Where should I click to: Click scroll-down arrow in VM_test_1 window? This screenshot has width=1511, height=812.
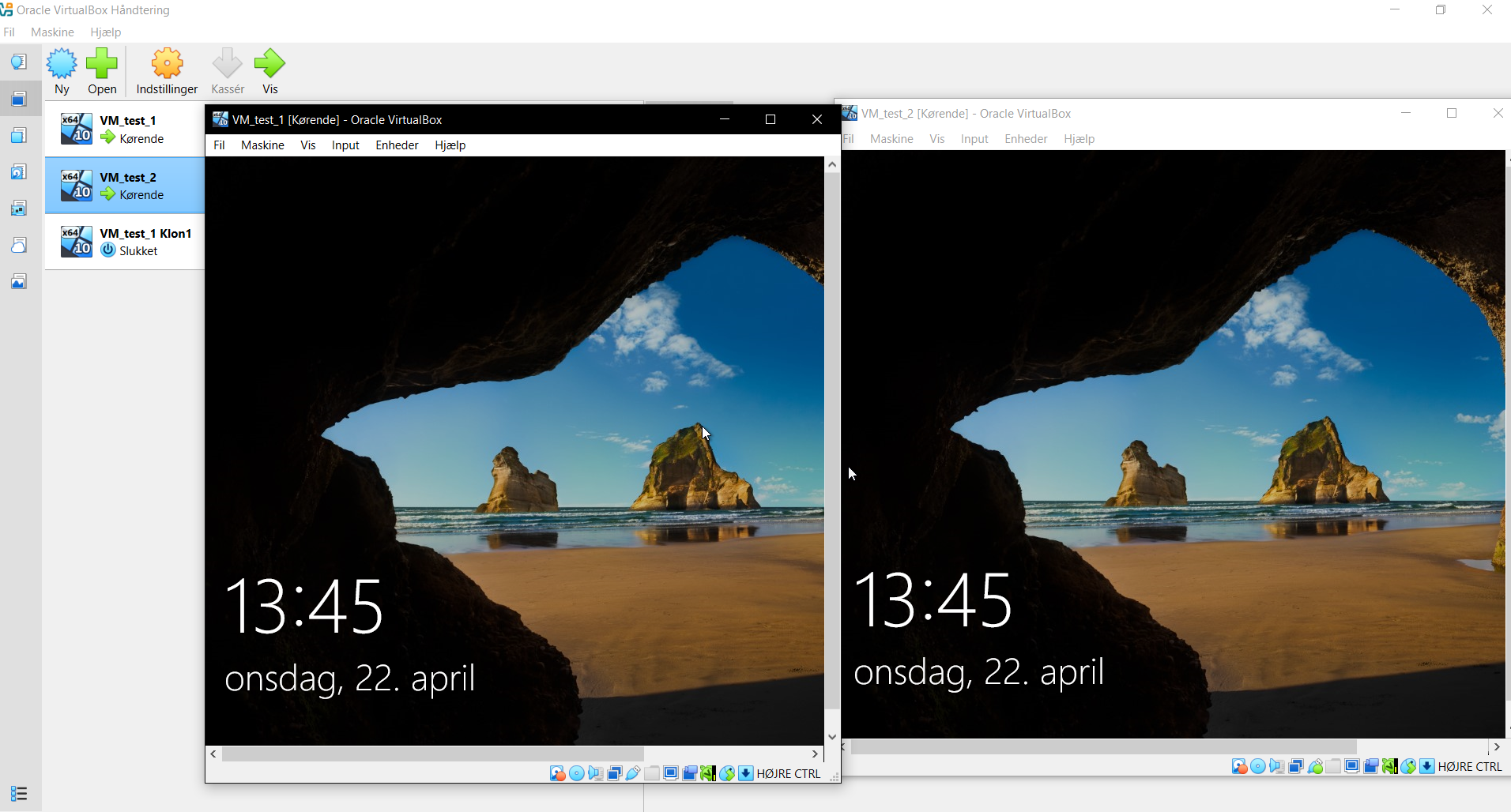(832, 737)
